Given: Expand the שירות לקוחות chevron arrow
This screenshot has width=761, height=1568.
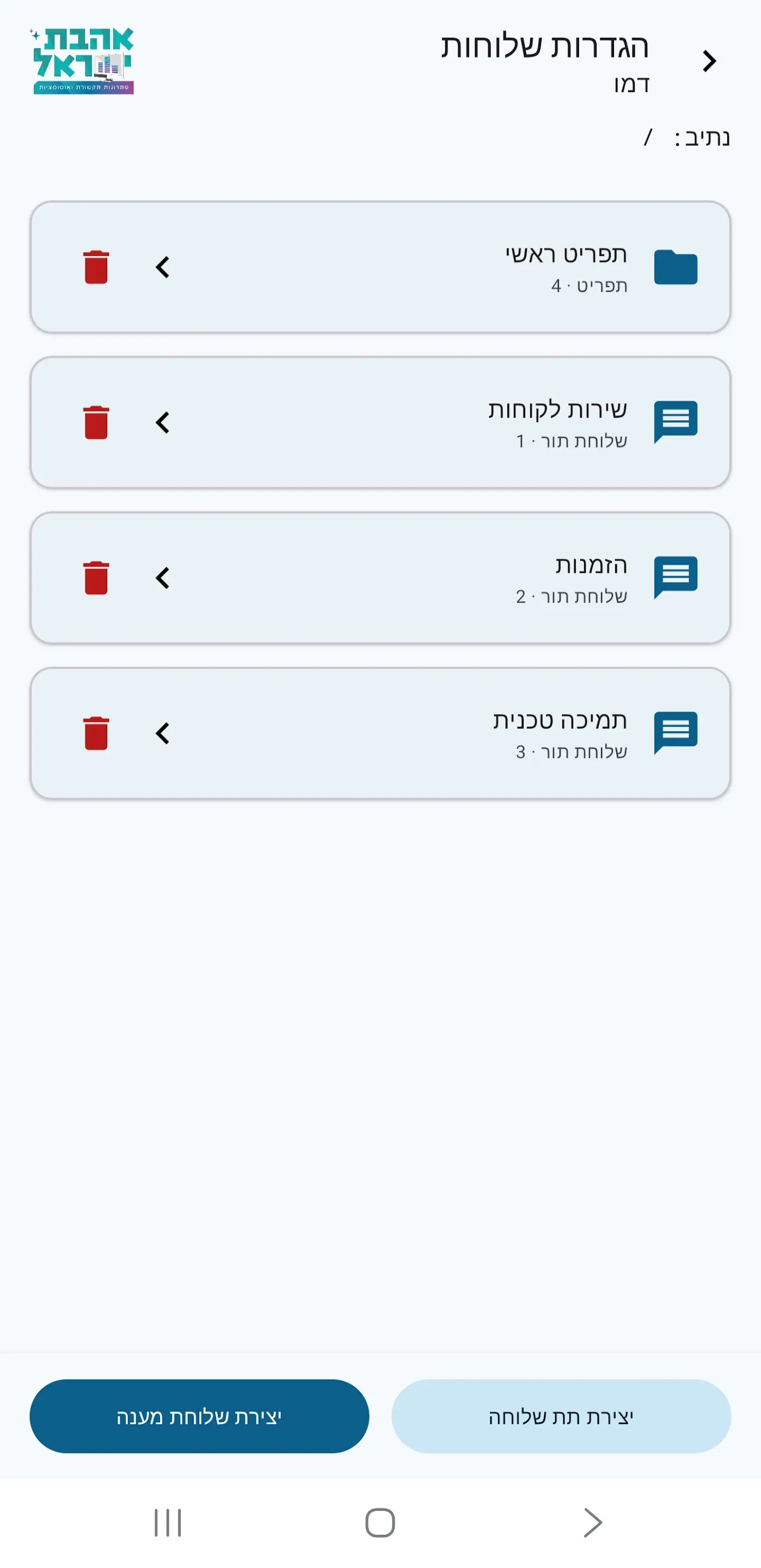Looking at the screenshot, I should coord(163,422).
